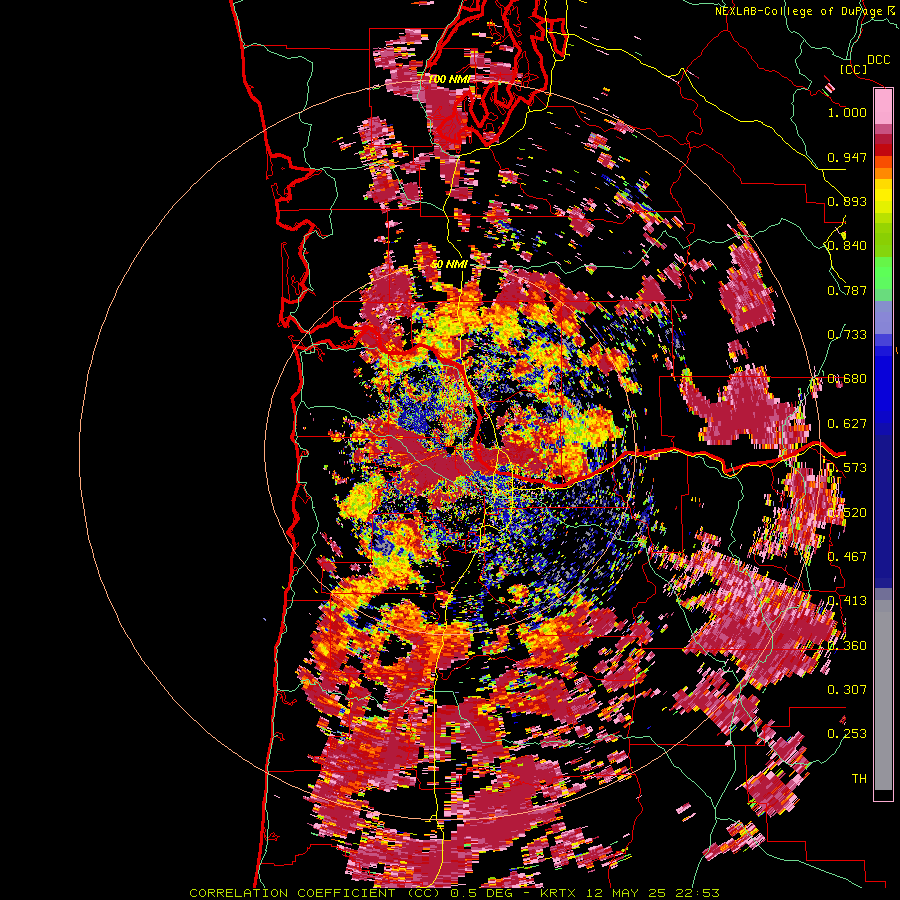
Task: Click the 100 NMI range ring label
Action: click(x=448, y=79)
